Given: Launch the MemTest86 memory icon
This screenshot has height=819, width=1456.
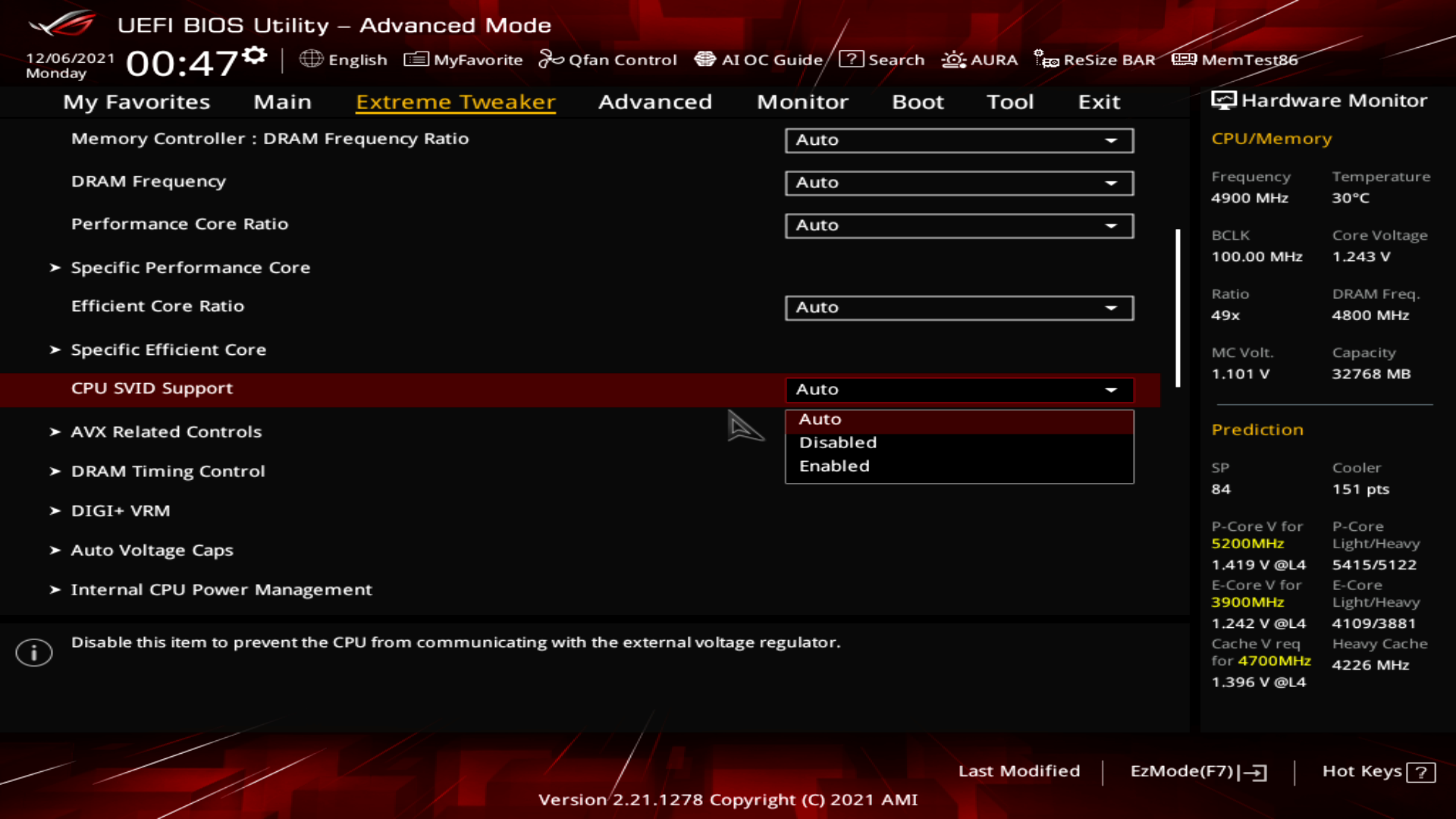Looking at the screenshot, I should [1184, 59].
